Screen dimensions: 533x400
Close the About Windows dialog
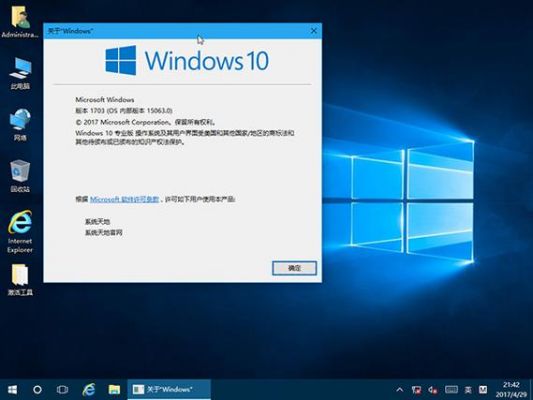coord(314,31)
